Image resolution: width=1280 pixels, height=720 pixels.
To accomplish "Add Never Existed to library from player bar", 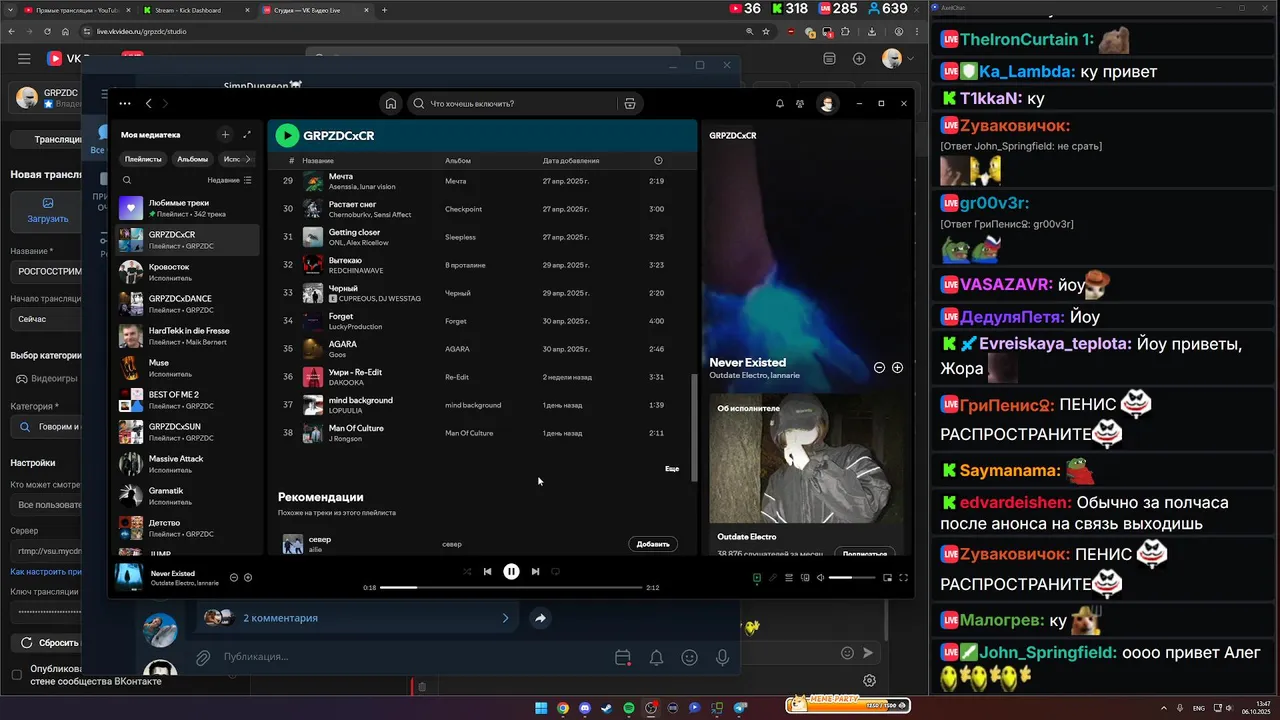I will pyautogui.click(x=248, y=577).
